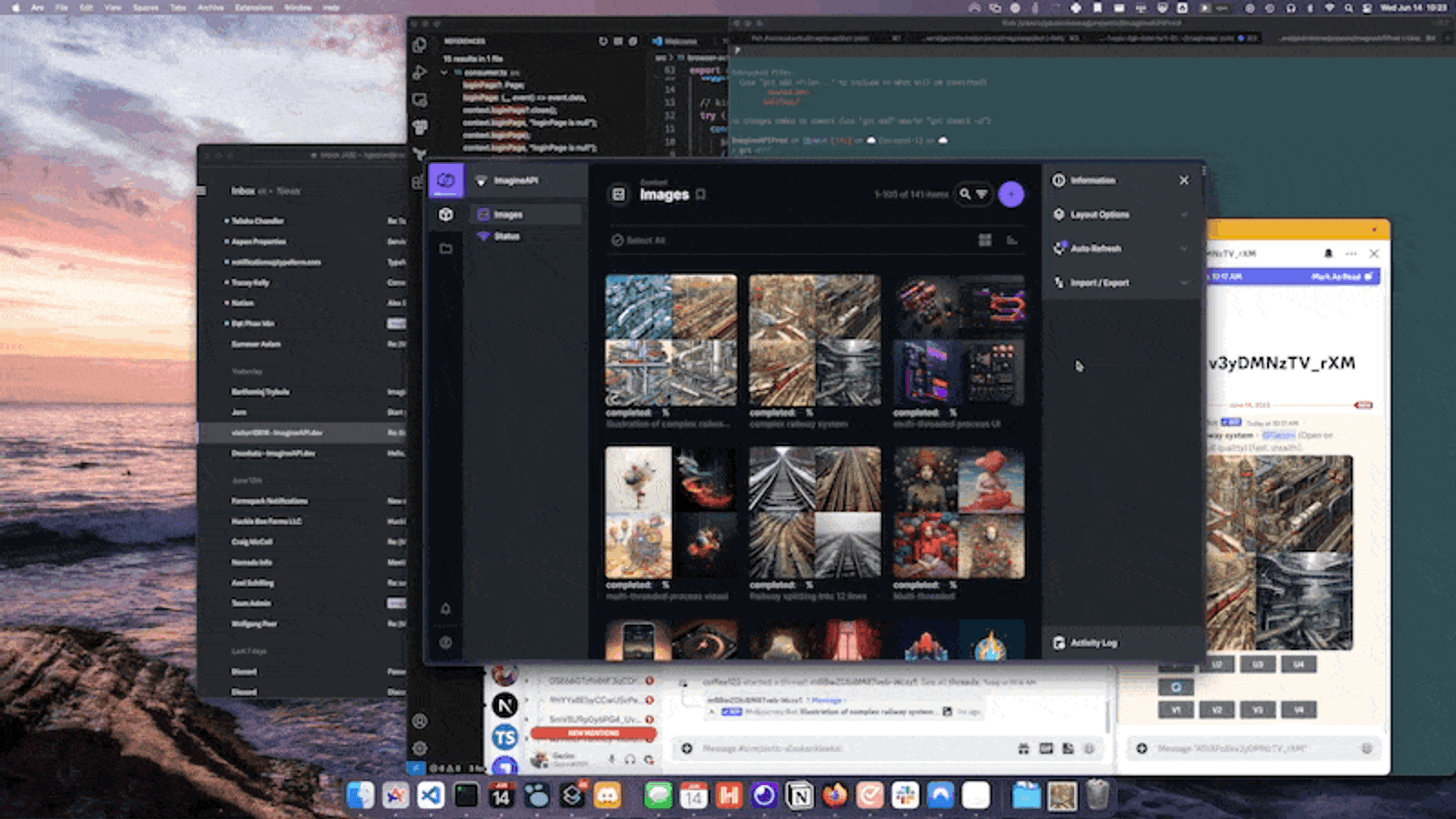Toggle the Information sidebar section
1456x819 pixels.
click(1092, 181)
